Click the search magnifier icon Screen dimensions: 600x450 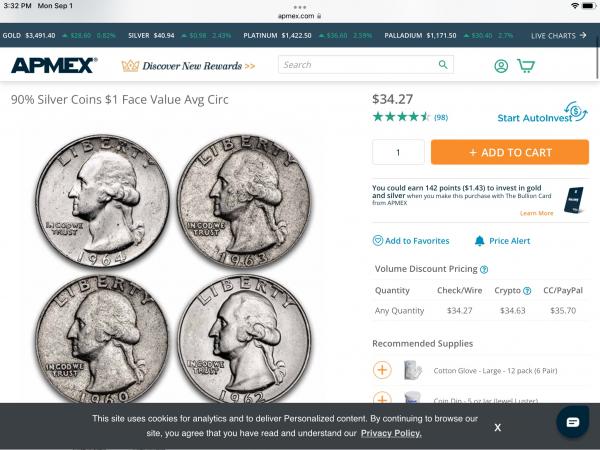click(x=443, y=65)
